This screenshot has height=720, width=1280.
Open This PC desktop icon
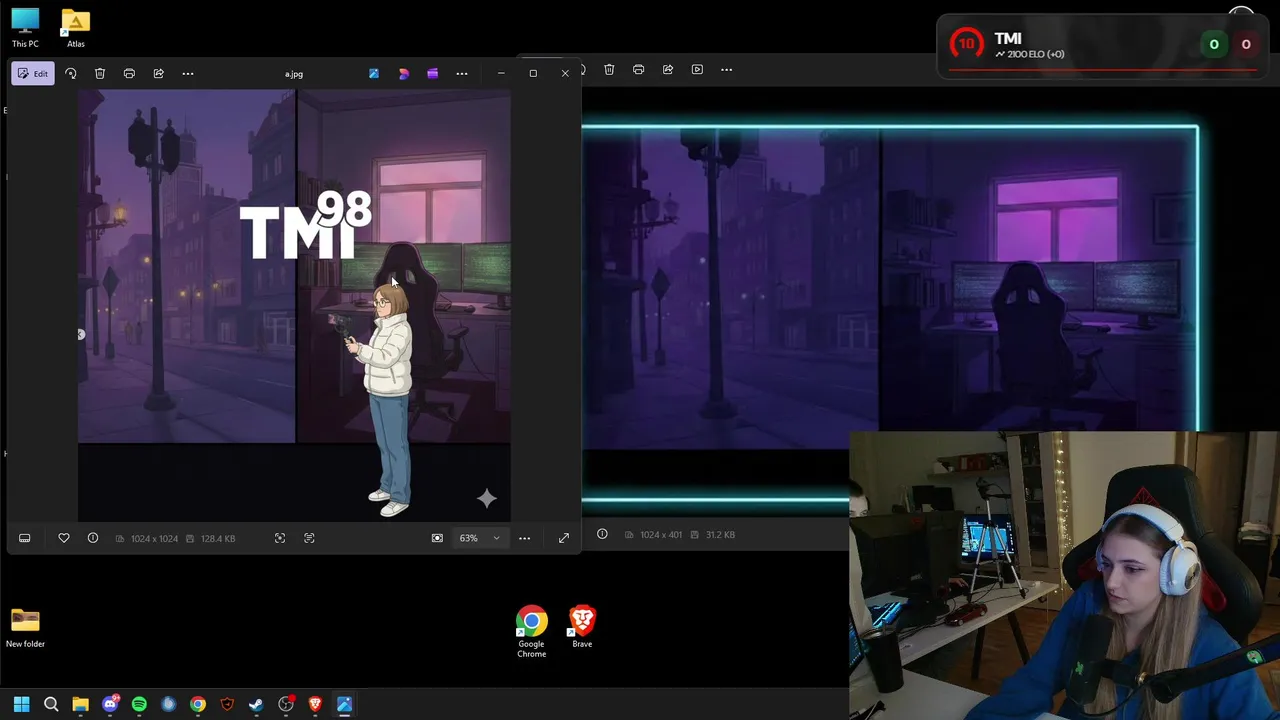[x=25, y=28]
